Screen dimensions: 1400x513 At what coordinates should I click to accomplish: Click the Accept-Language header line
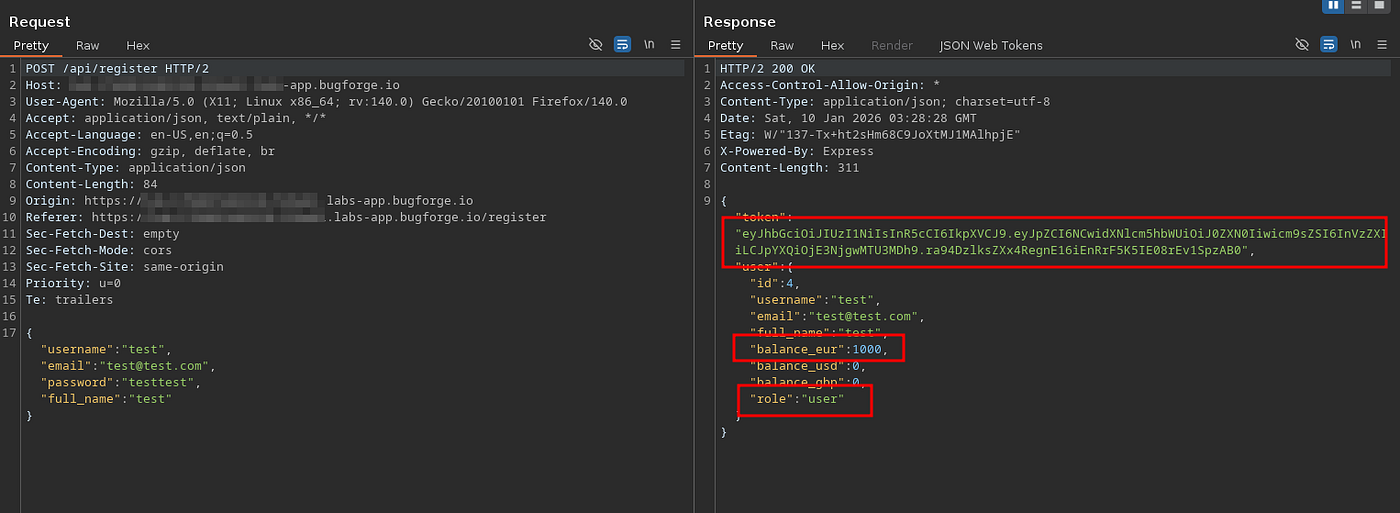tap(139, 134)
